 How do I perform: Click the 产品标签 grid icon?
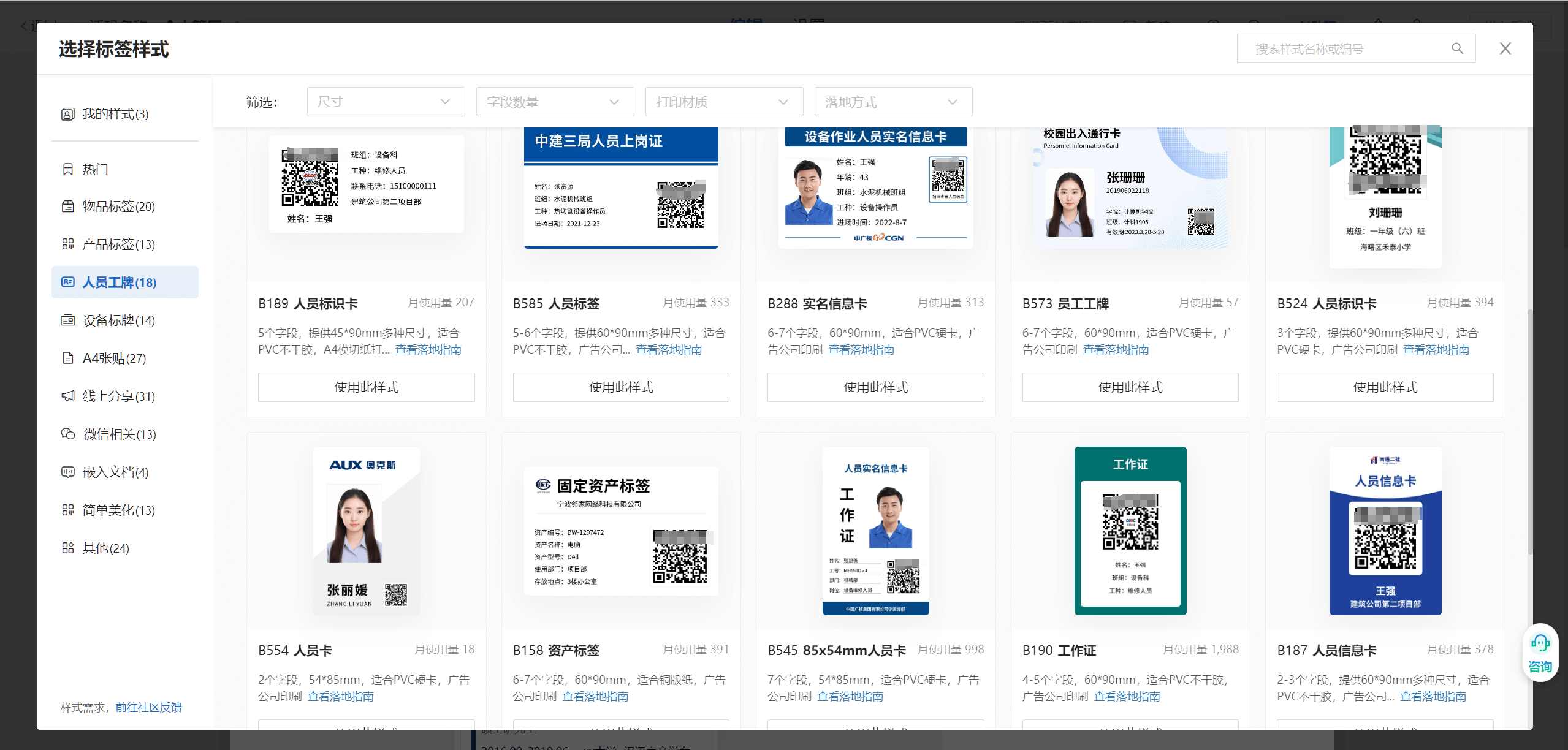point(67,244)
